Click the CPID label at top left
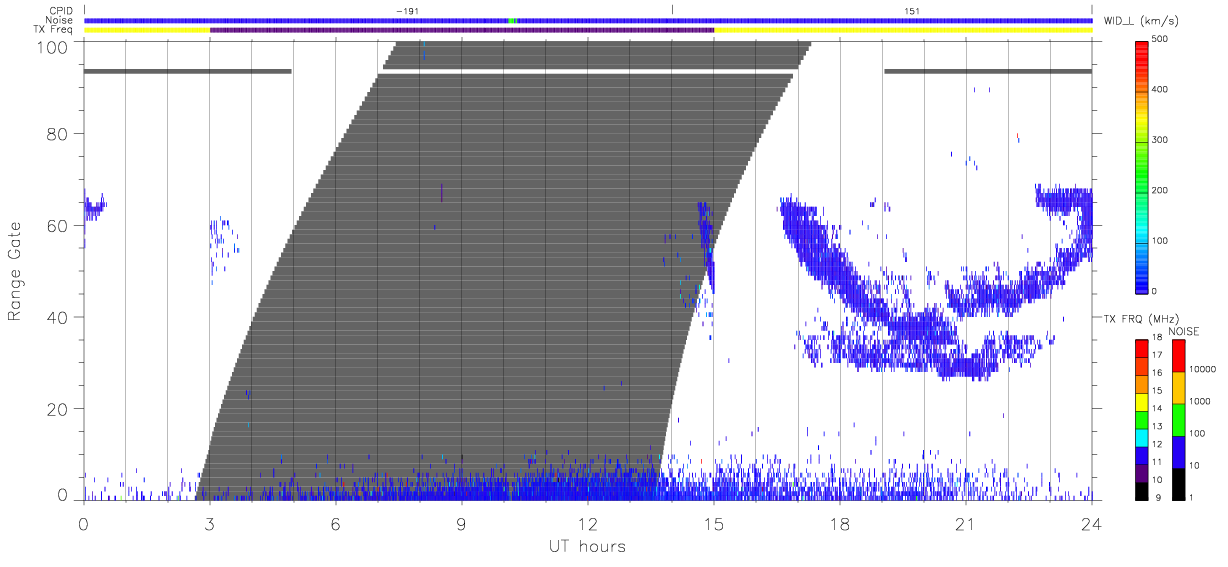The height and width of the screenshot is (567, 1228). point(61,11)
